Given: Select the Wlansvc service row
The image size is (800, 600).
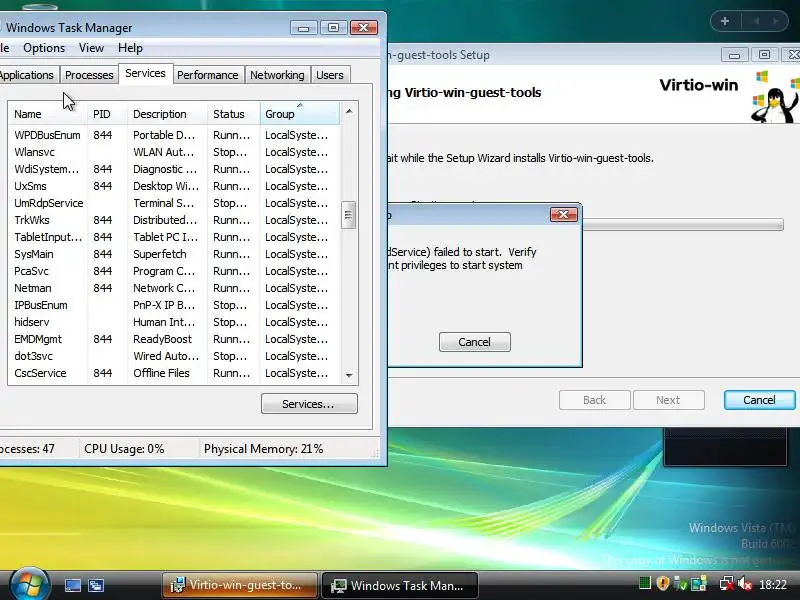Looking at the screenshot, I should tap(174, 152).
